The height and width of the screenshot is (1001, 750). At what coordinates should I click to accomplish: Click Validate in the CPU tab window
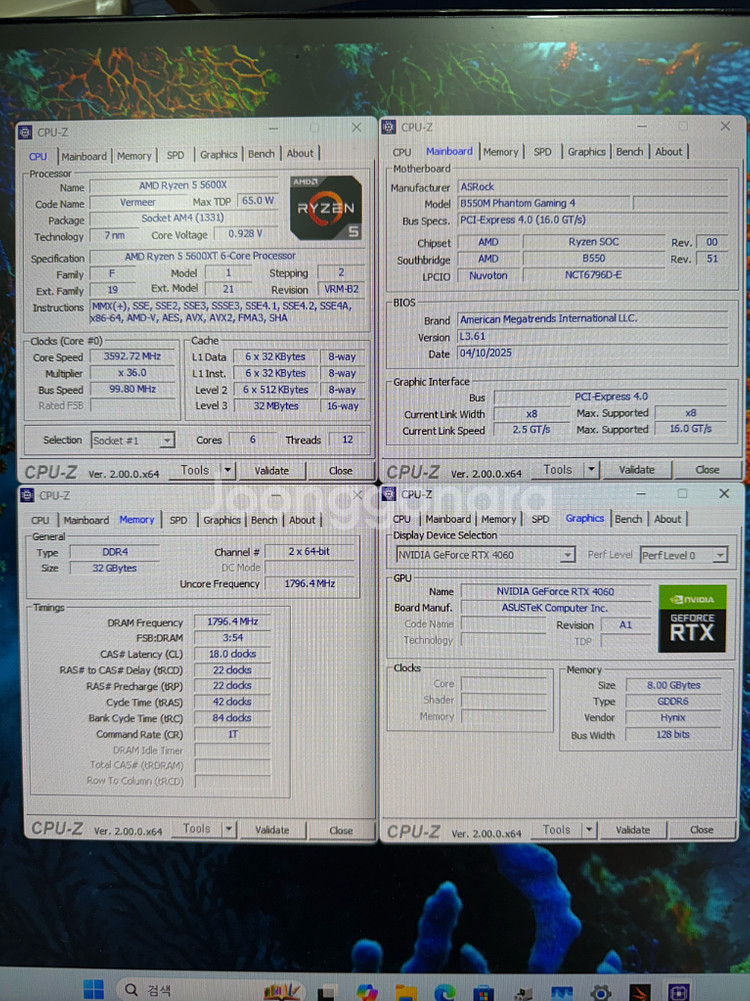pyautogui.click(x=271, y=470)
